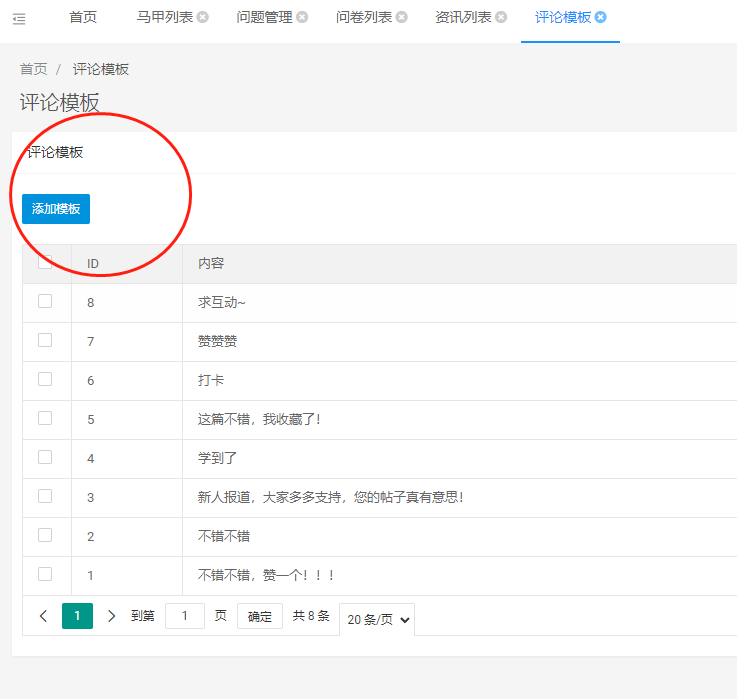Click 共 8 条 total count text
Image resolution: width=737 pixels, height=699 pixels.
(311, 616)
